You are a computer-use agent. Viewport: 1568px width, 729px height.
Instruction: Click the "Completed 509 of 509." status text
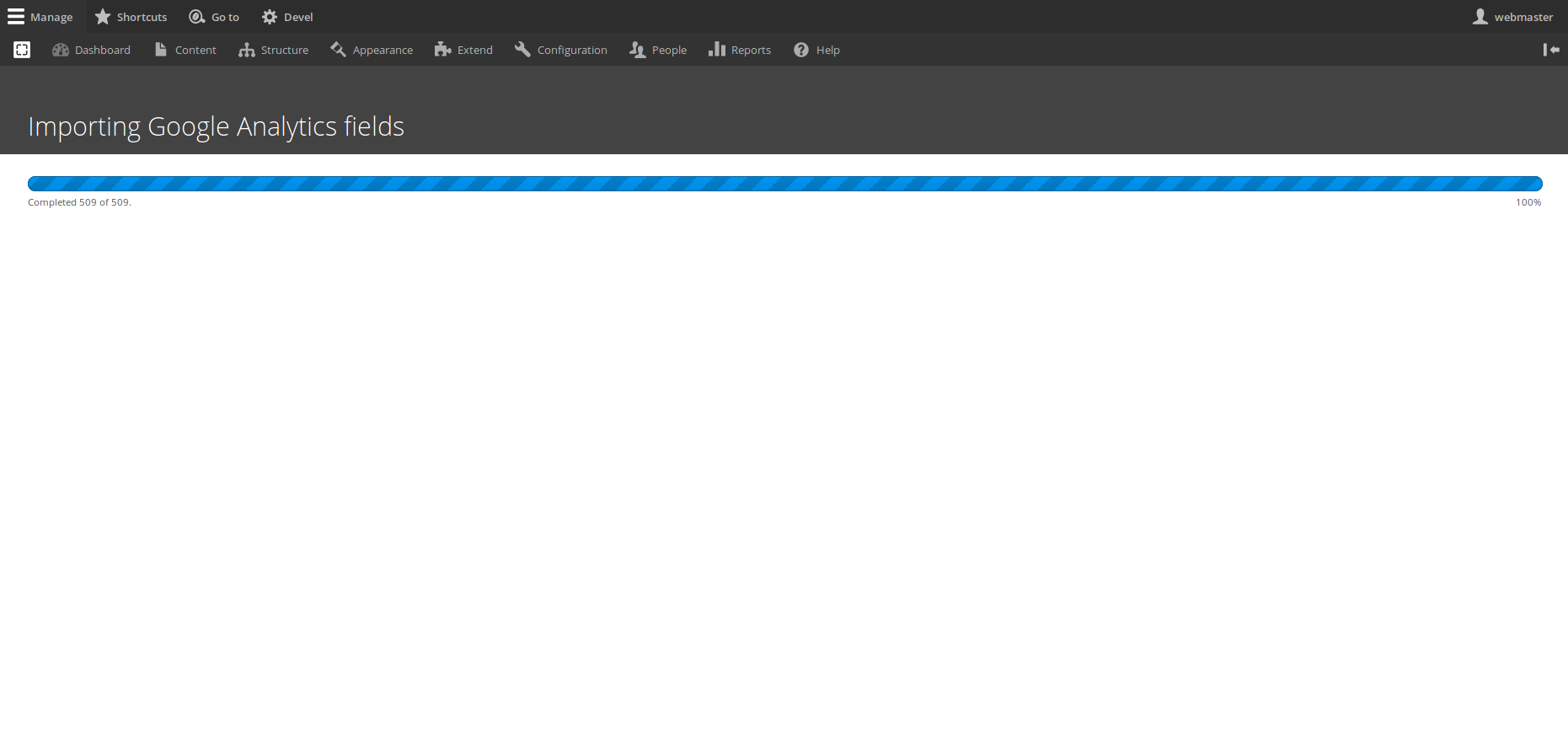(79, 202)
